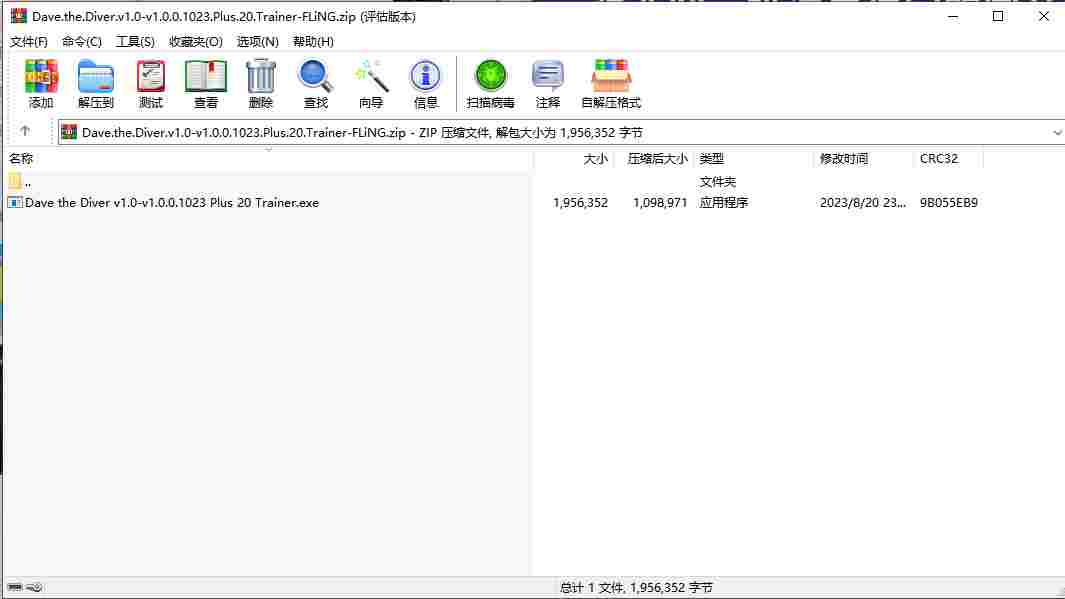Close the WinRAR window
This screenshot has height=599, width=1065.
(1043, 16)
